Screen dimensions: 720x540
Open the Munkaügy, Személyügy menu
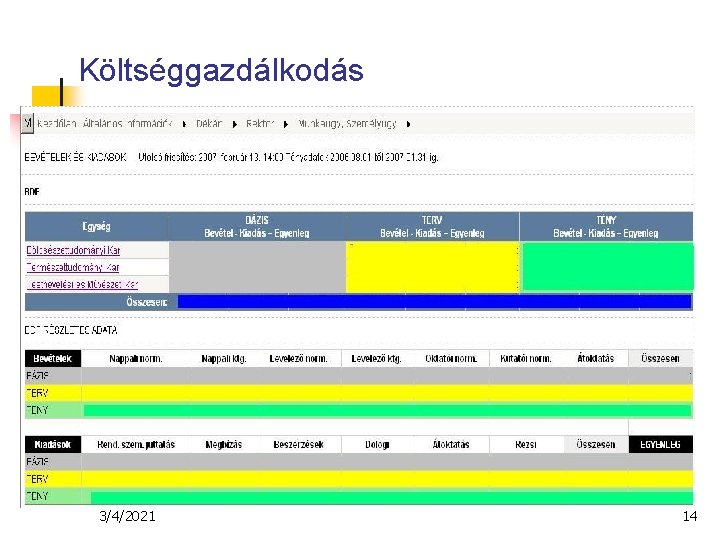pyautogui.click(x=347, y=124)
